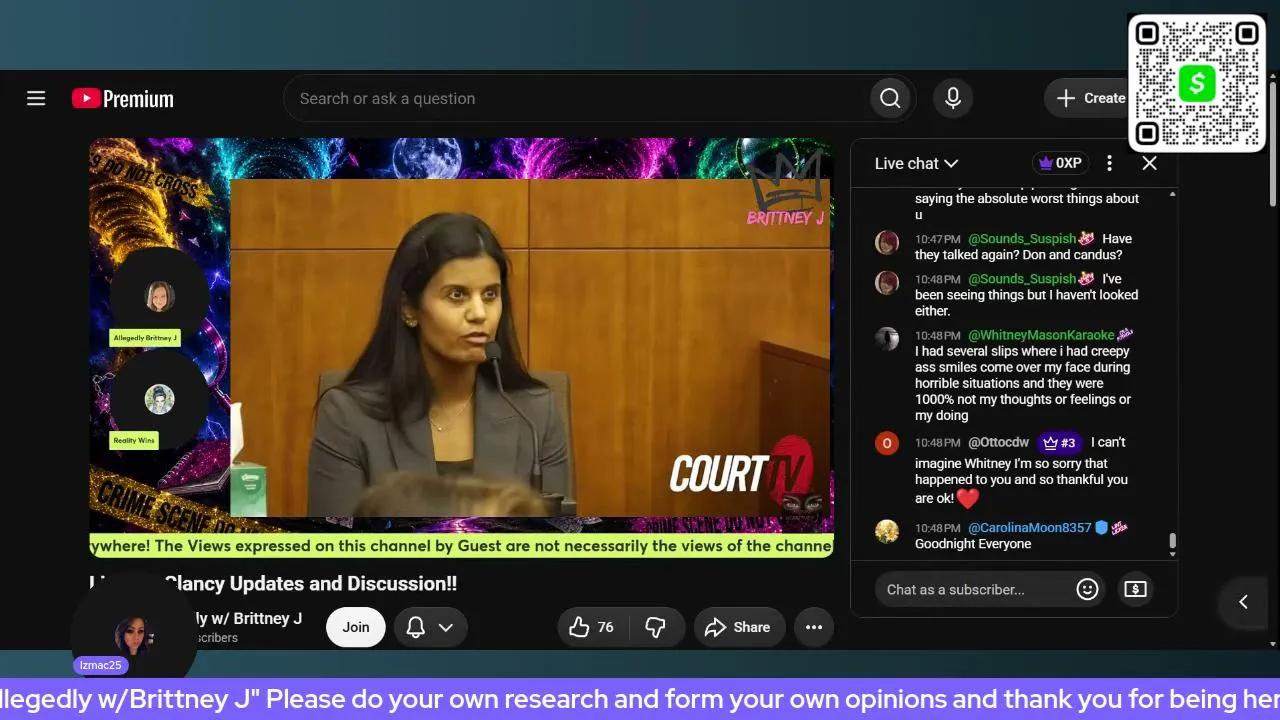Expand the Live chat mode dropdown
Viewport: 1280px width, 720px height.
(x=916, y=163)
